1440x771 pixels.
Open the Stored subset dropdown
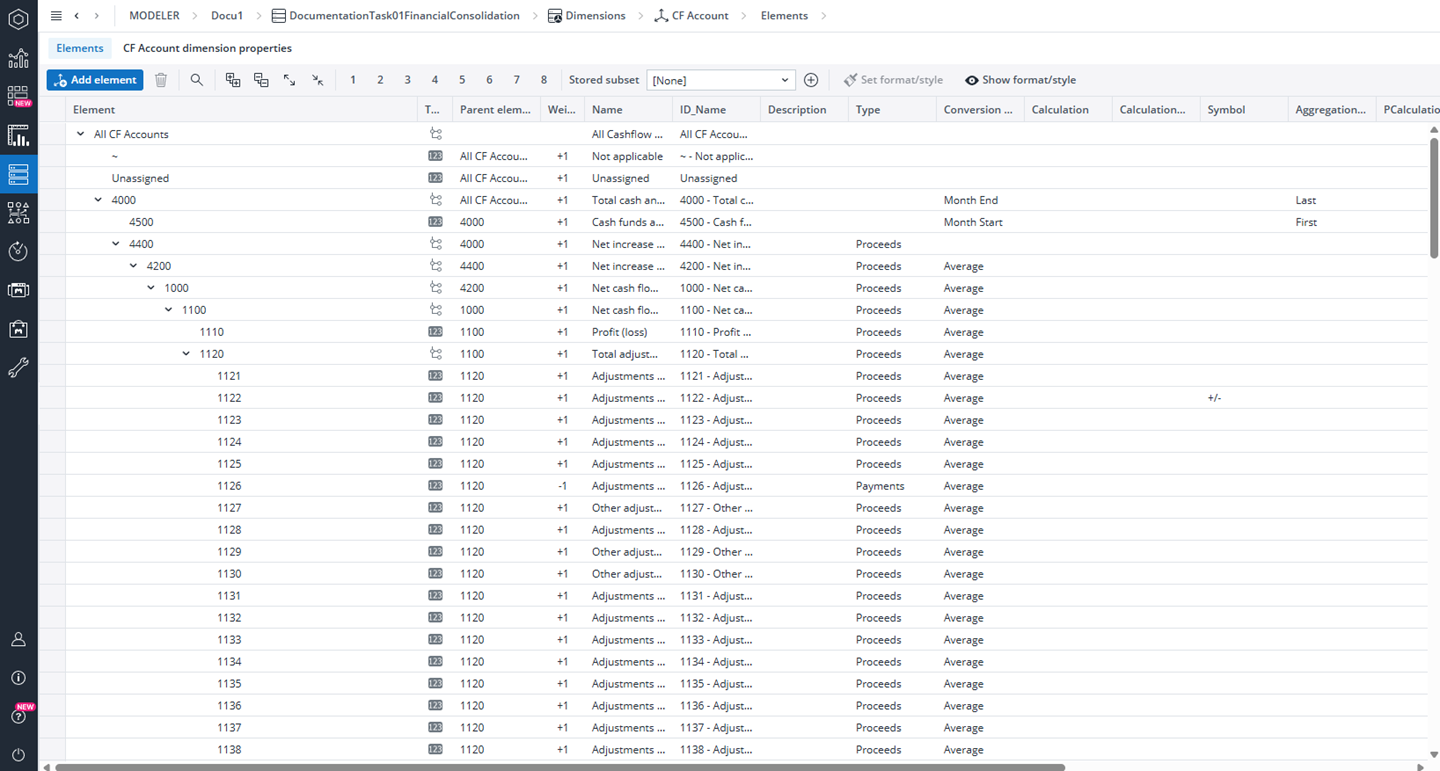[720, 80]
